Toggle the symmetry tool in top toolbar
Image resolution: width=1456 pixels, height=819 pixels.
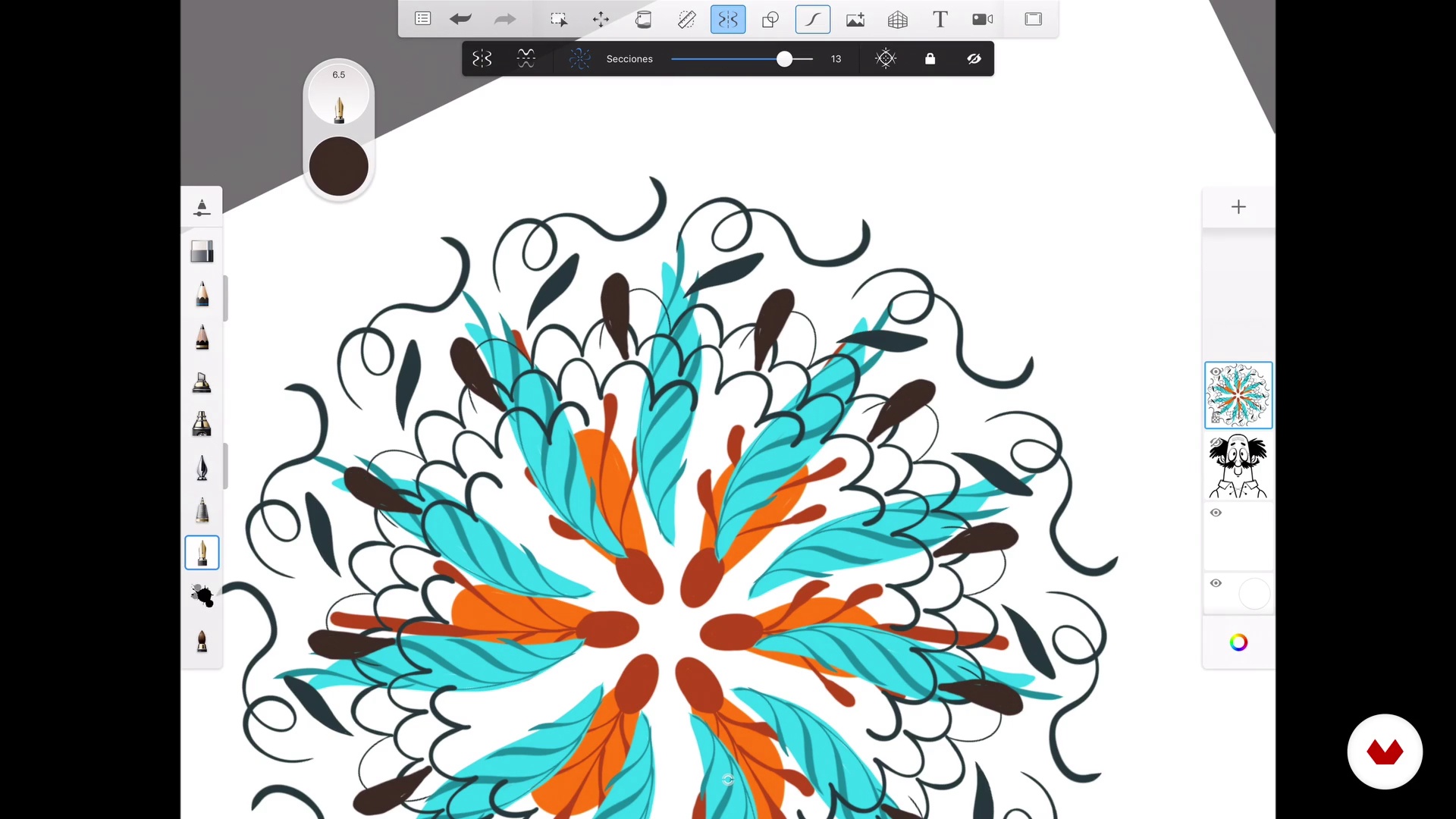(x=728, y=19)
